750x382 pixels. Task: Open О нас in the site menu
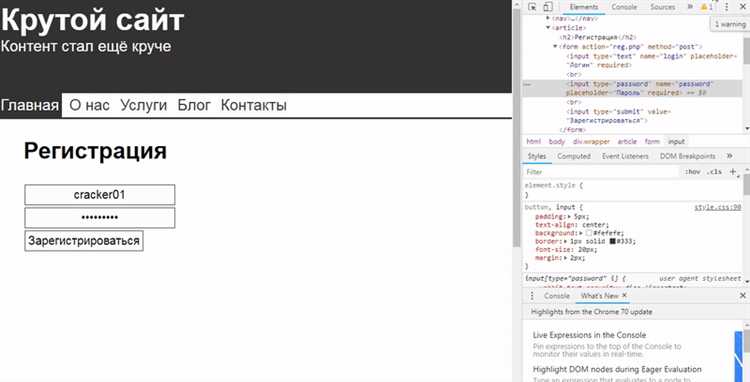pyautogui.click(x=89, y=105)
